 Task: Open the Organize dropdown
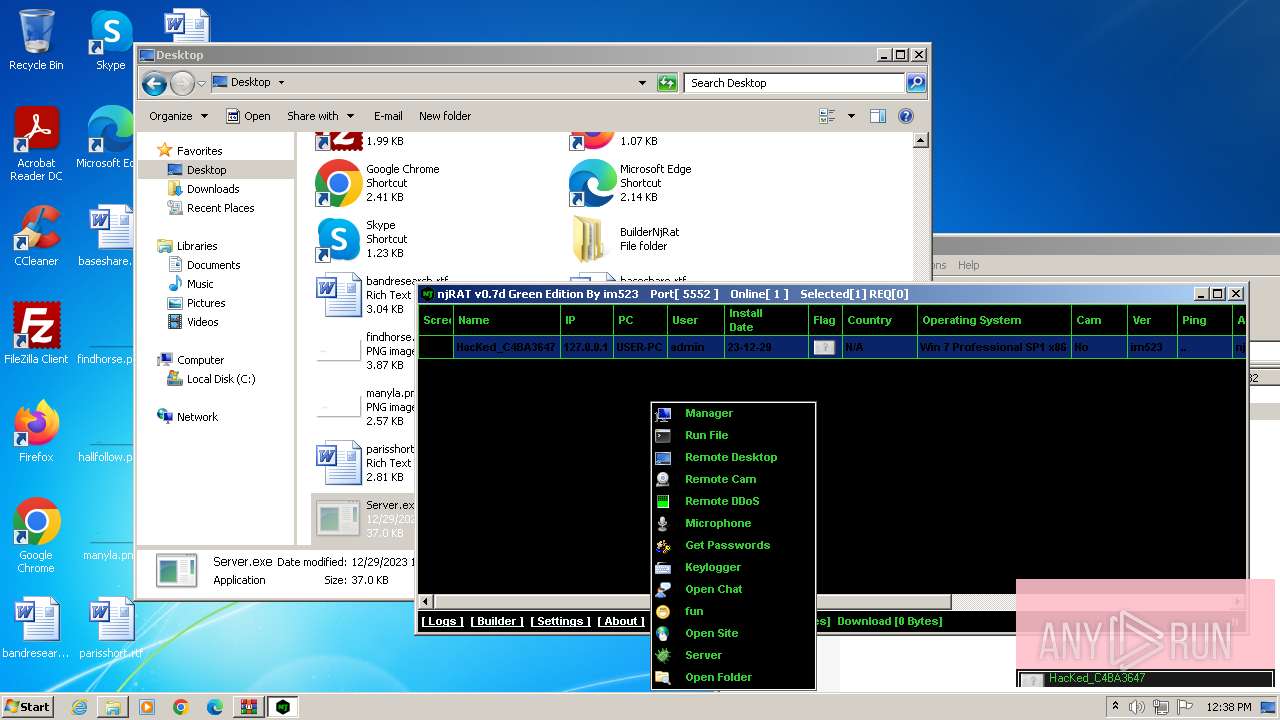pos(178,116)
